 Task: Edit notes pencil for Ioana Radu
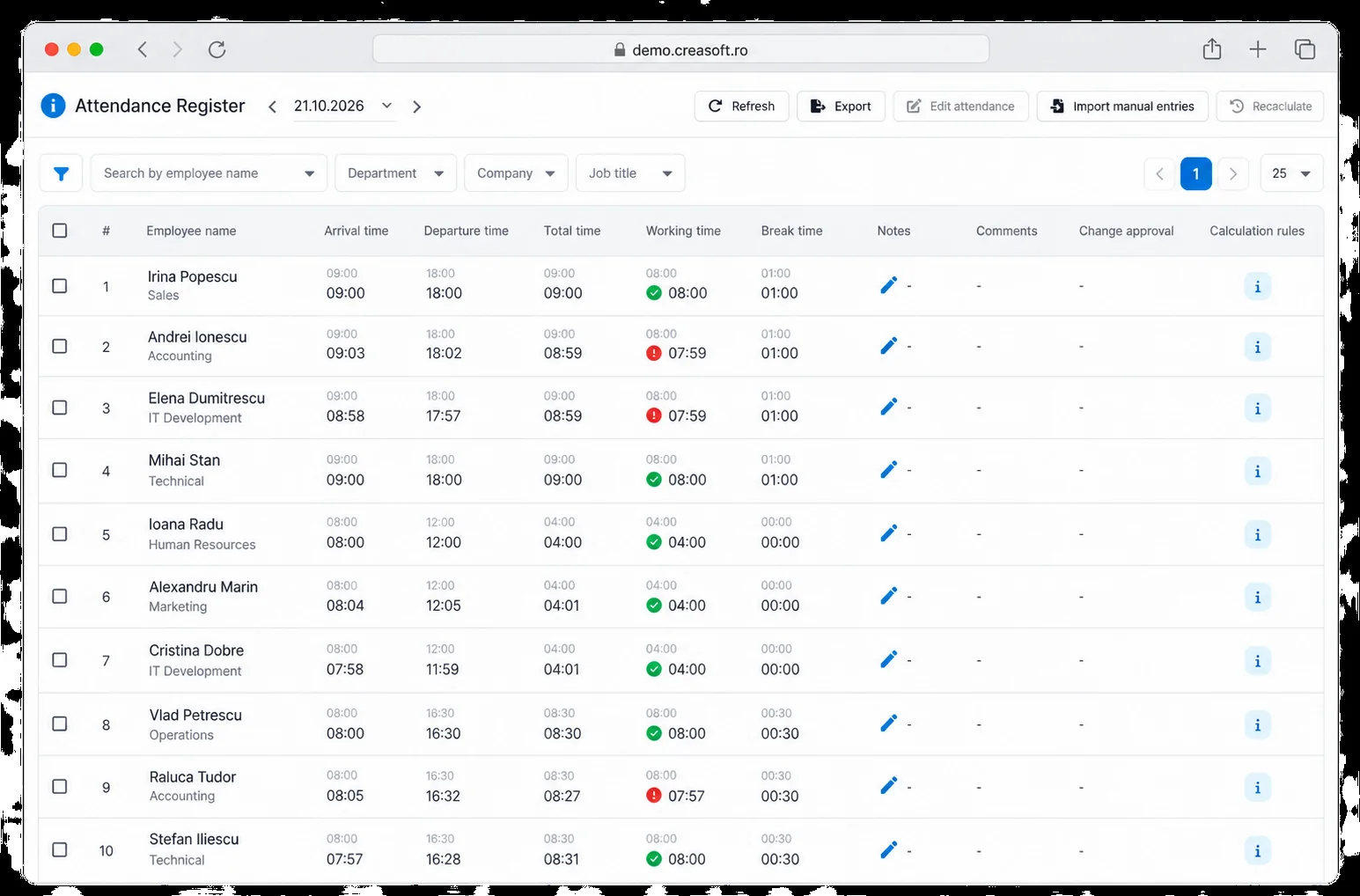888,533
